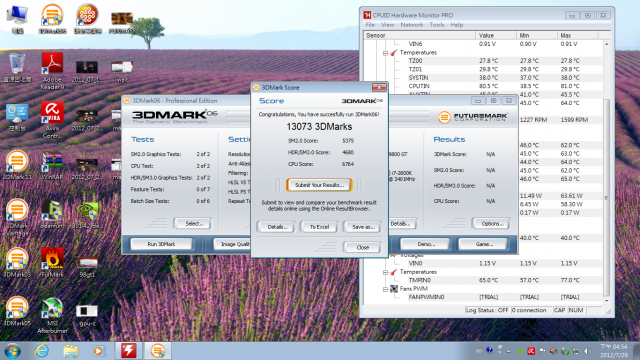Image resolution: width=640 pixels, height=360 pixels.
Task: Select the WinRAR desktop icon
Action: pyautogui.click(x=52, y=165)
